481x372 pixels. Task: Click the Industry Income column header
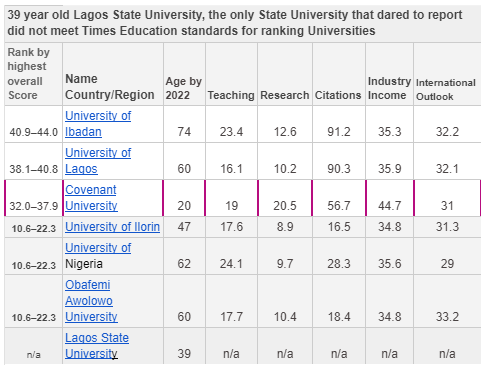point(389,88)
